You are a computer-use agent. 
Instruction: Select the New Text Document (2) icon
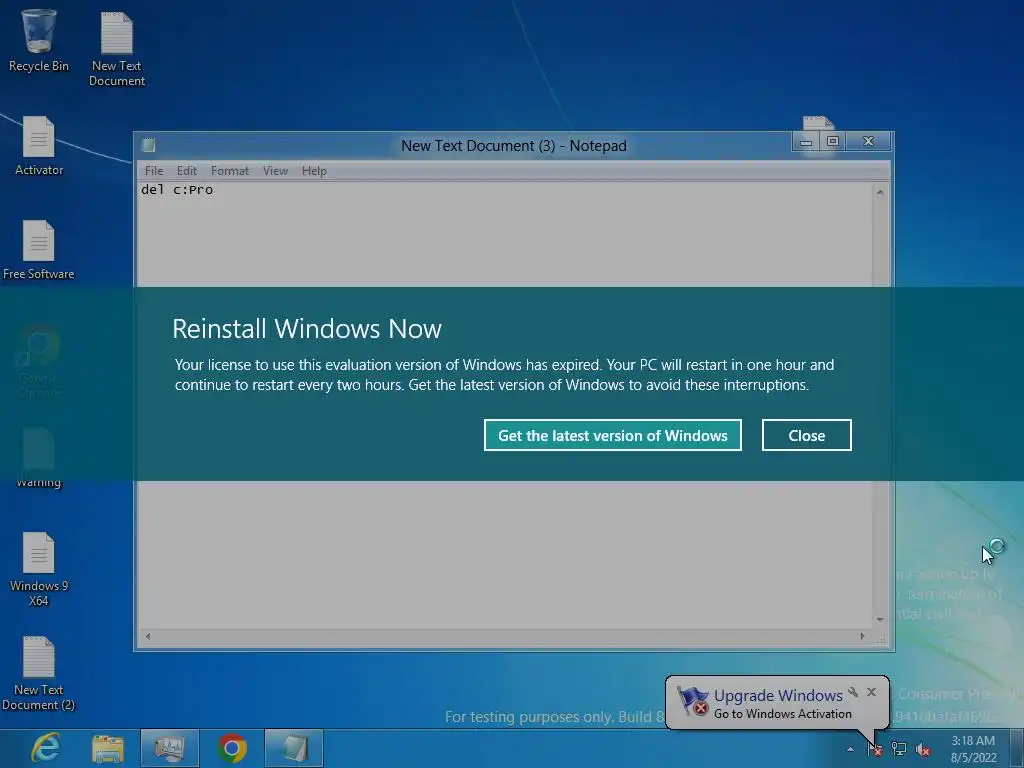(39, 673)
